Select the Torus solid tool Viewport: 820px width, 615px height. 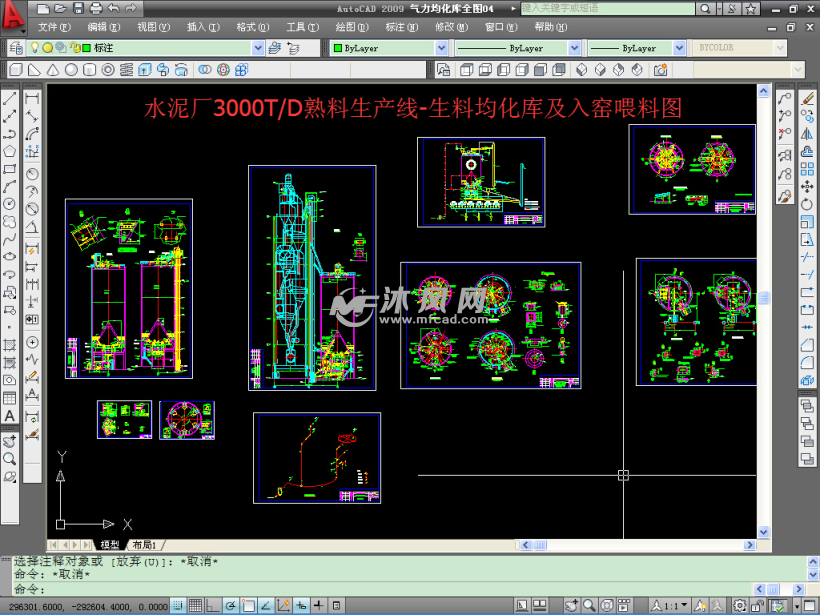tap(108, 70)
